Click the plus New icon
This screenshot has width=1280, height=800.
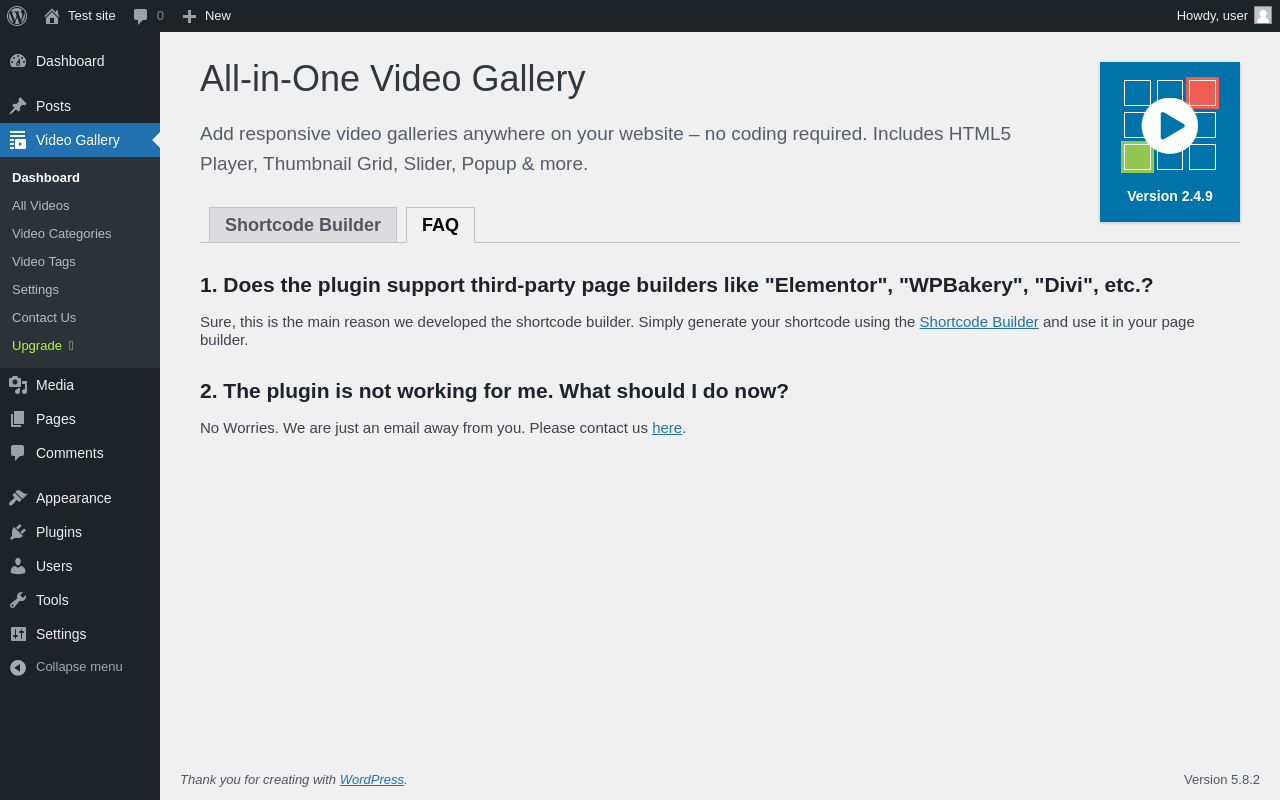(x=189, y=16)
